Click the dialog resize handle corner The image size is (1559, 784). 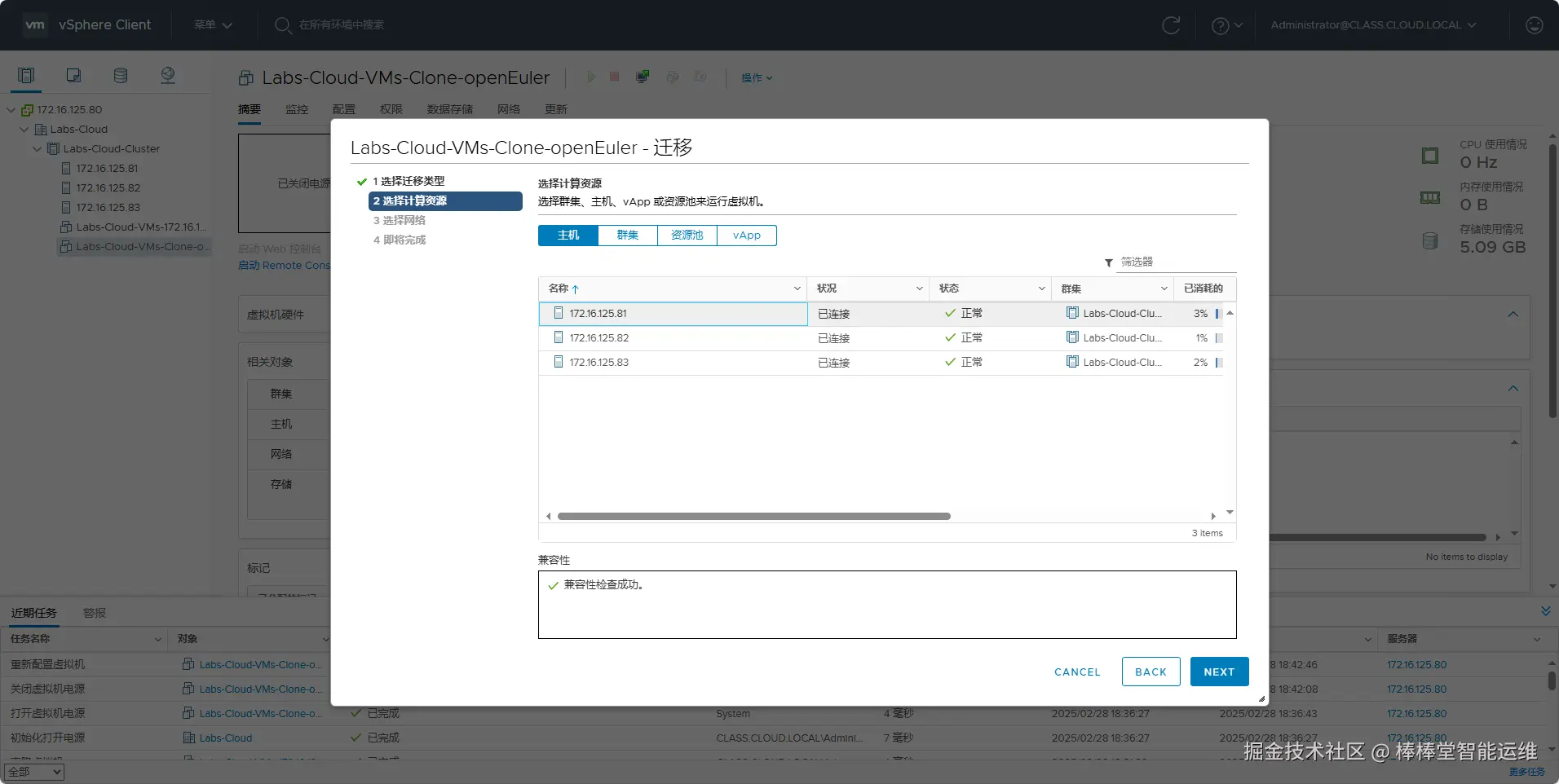pyautogui.click(x=1261, y=698)
